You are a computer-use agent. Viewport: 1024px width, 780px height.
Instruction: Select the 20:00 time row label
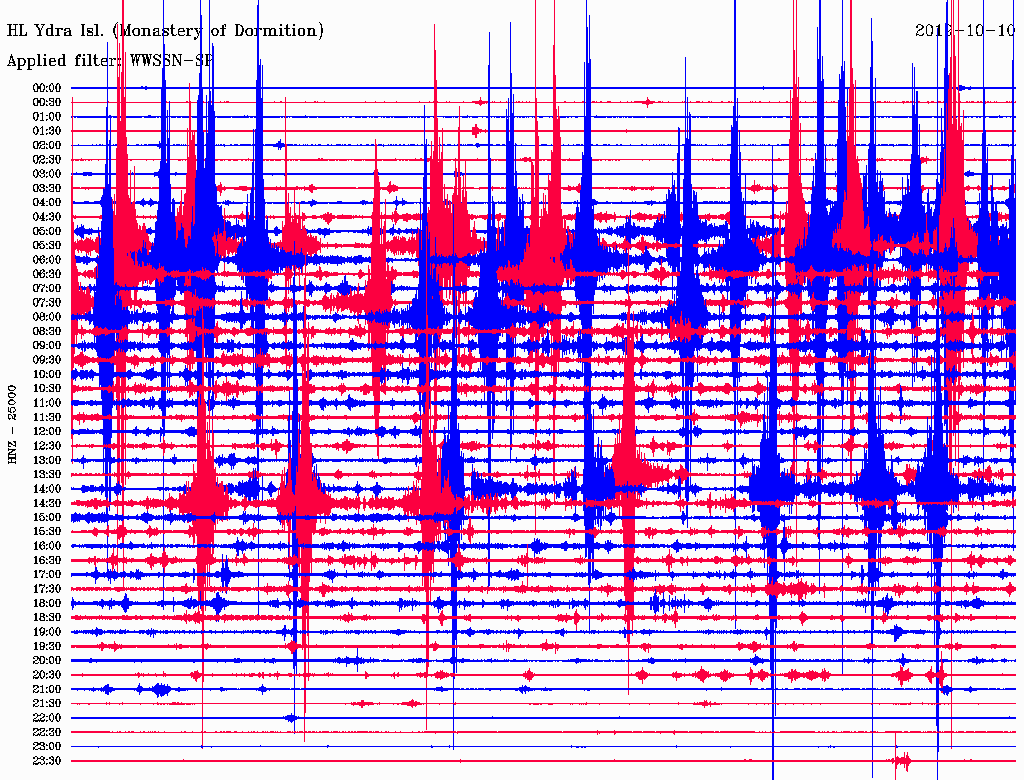[47, 660]
